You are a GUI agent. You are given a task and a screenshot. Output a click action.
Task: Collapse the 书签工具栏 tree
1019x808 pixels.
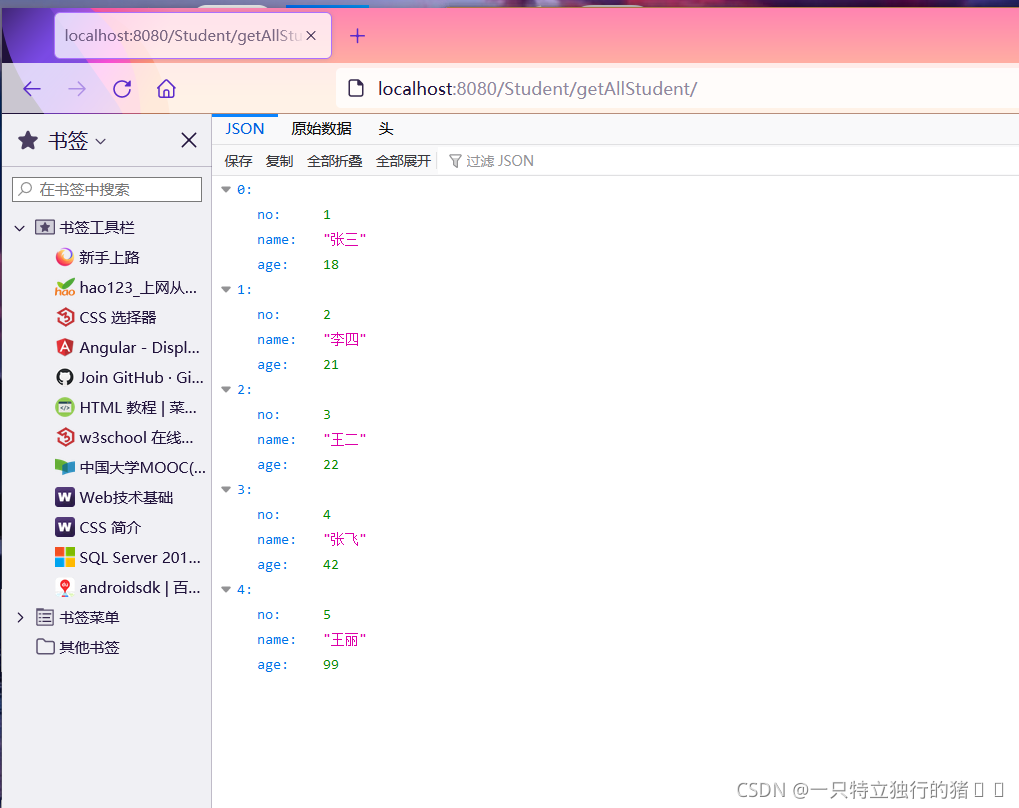point(19,228)
